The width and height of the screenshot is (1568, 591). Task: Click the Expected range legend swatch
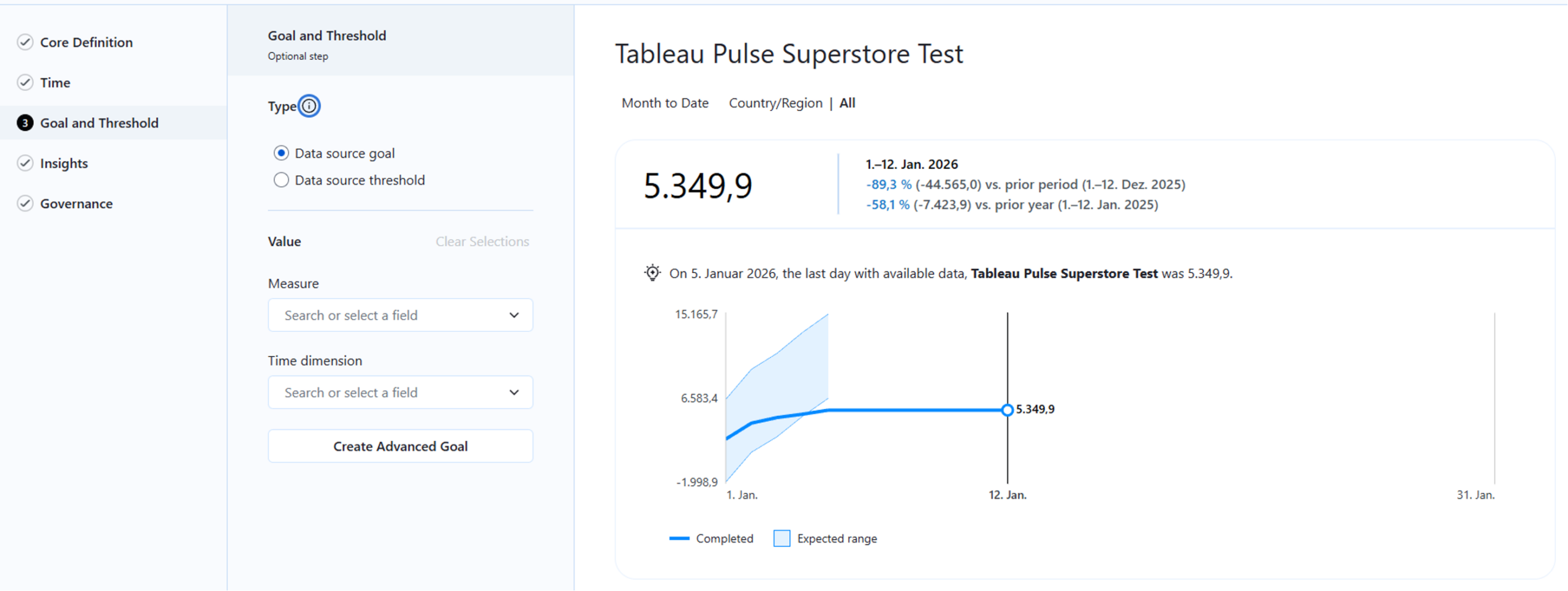point(782,538)
